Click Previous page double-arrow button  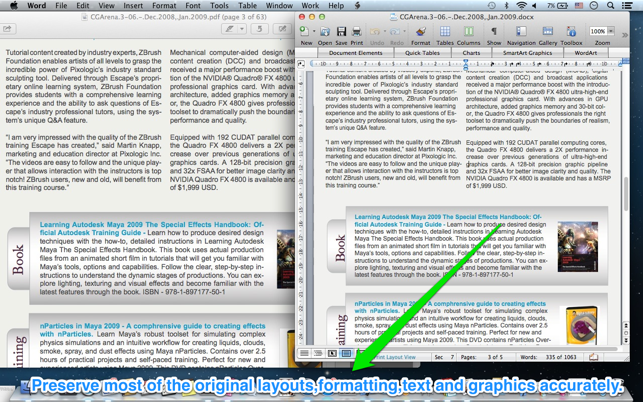[x=626, y=325]
